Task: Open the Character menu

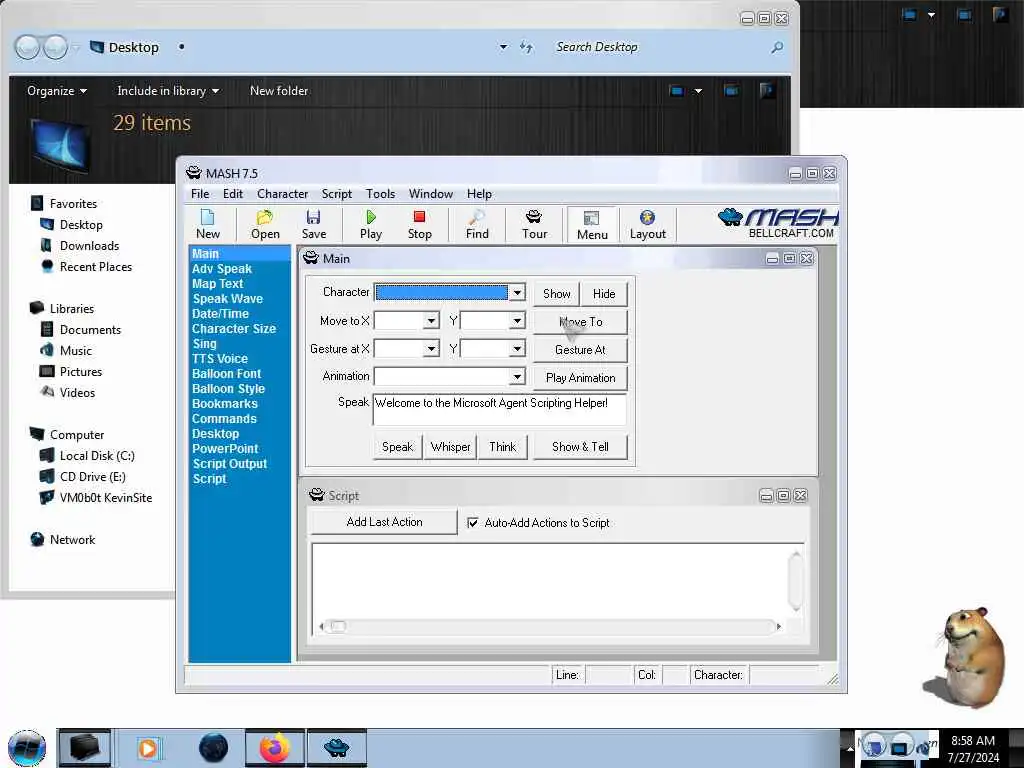Action: point(282,194)
